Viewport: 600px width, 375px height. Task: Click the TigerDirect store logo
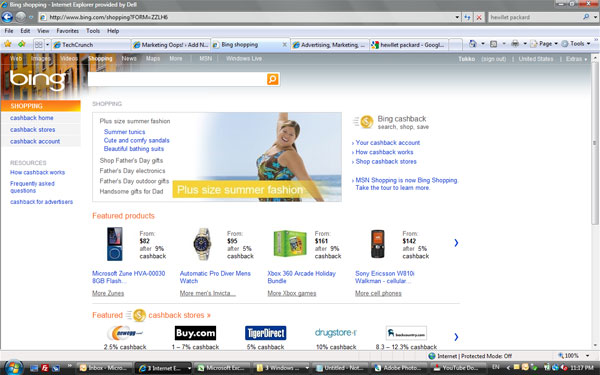pyautogui.click(x=266, y=333)
